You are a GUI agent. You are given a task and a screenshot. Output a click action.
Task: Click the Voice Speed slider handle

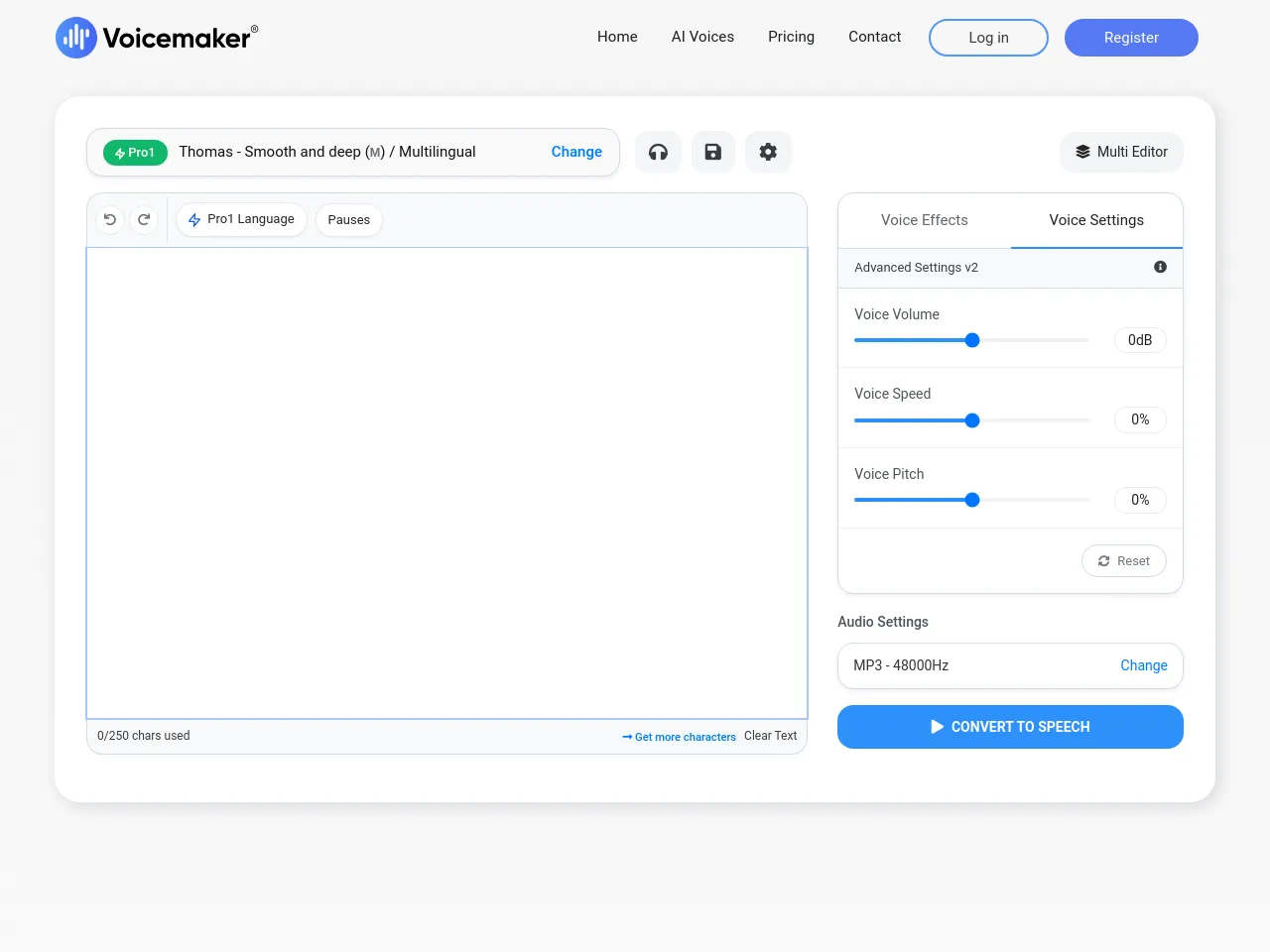tap(972, 420)
